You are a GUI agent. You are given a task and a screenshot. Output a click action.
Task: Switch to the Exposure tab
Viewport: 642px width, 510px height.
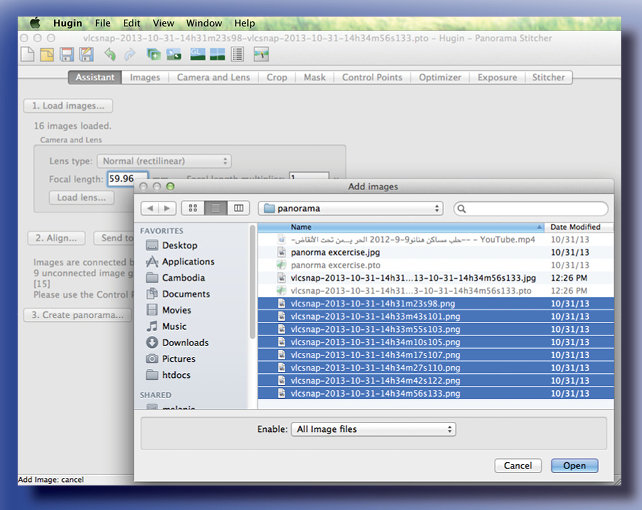pyautogui.click(x=497, y=77)
